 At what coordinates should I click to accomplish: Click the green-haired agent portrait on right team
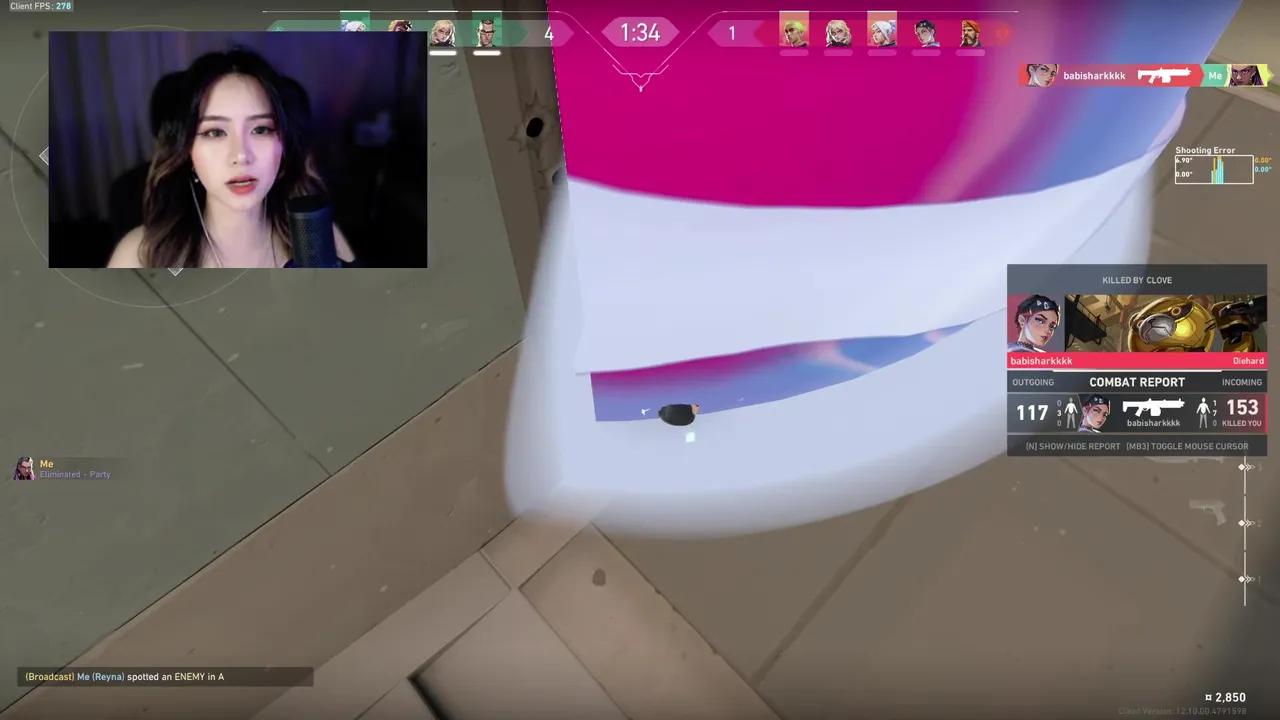pyautogui.click(x=794, y=33)
